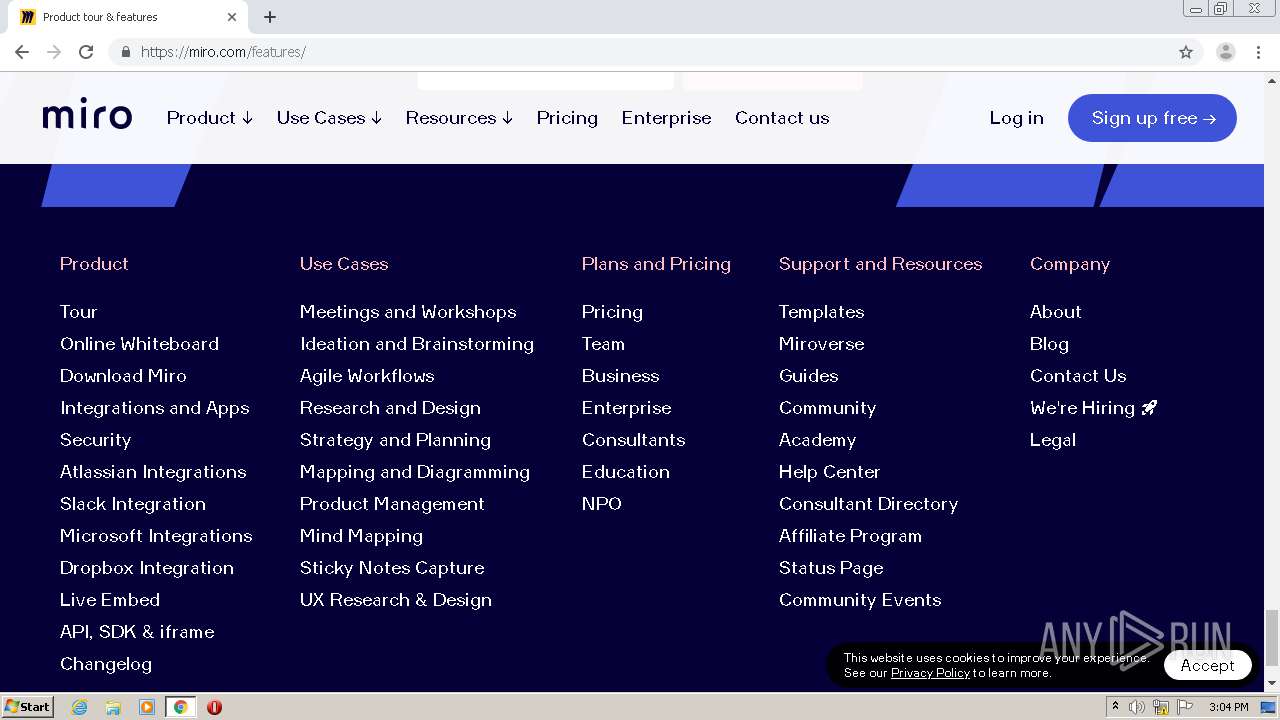Open the Changelog footer link
Image resolution: width=1280 pixels, height=720 pixels.
[105, 664]
